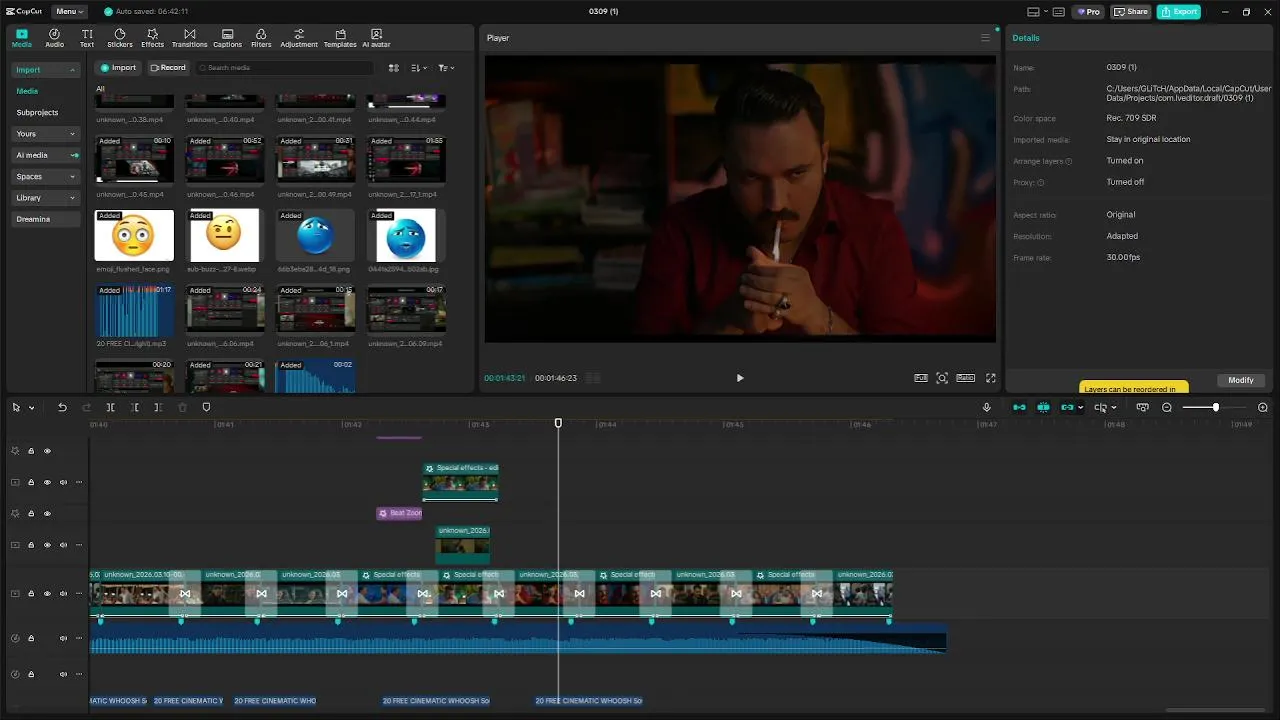Click the Delete left trim tool
This screenshot has height=720, width=1280.
134,407
